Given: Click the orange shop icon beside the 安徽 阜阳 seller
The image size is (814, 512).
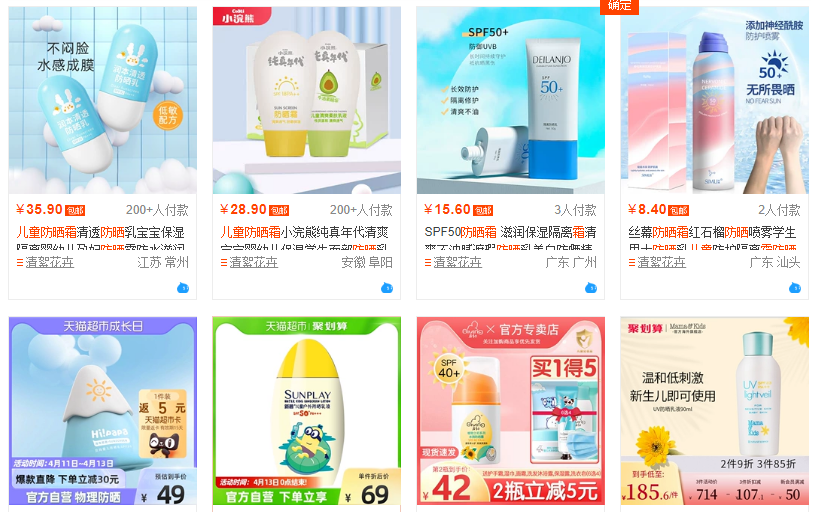Looking at the screenshot, I should tap(224, 263).
